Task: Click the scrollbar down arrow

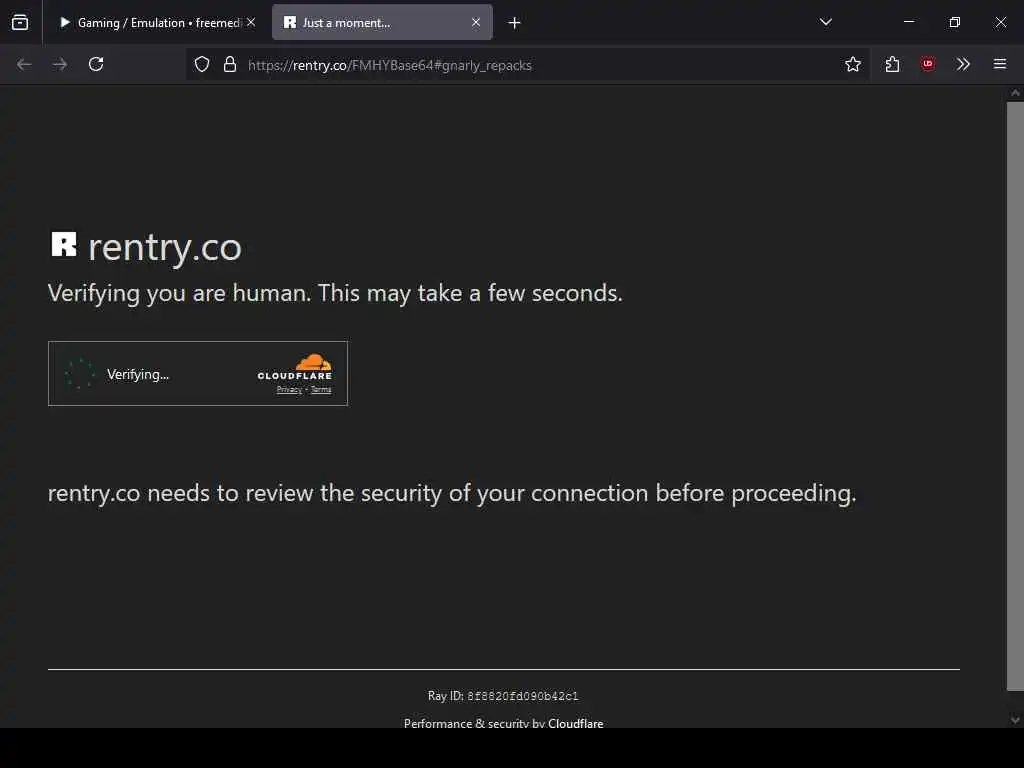Action: click(1015, 720)
